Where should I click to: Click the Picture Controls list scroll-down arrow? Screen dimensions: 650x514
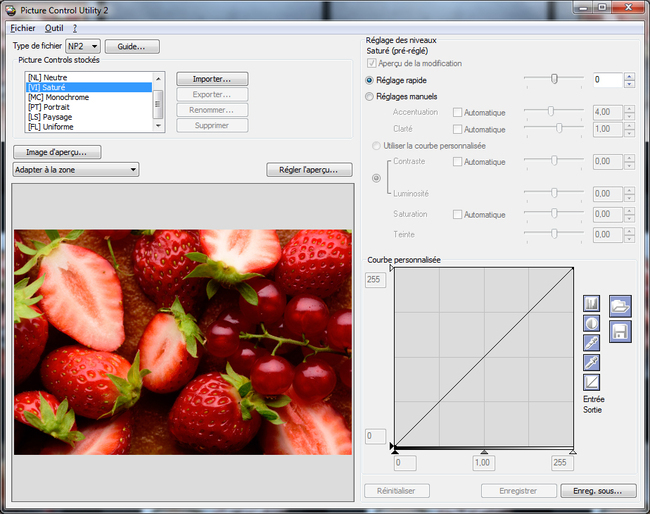point(158,126)
